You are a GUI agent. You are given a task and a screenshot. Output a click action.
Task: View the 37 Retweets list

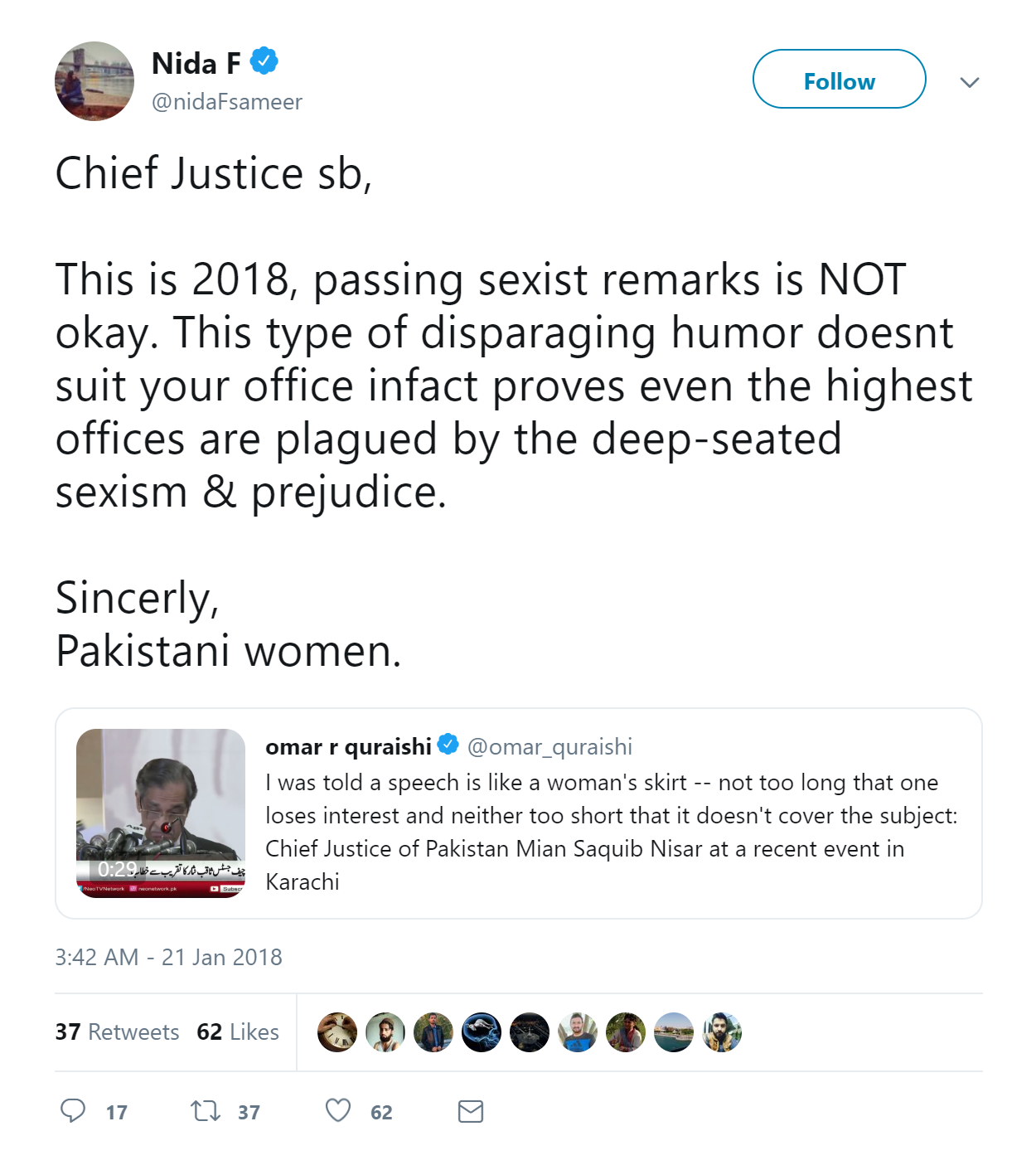tap(117, 1032)
